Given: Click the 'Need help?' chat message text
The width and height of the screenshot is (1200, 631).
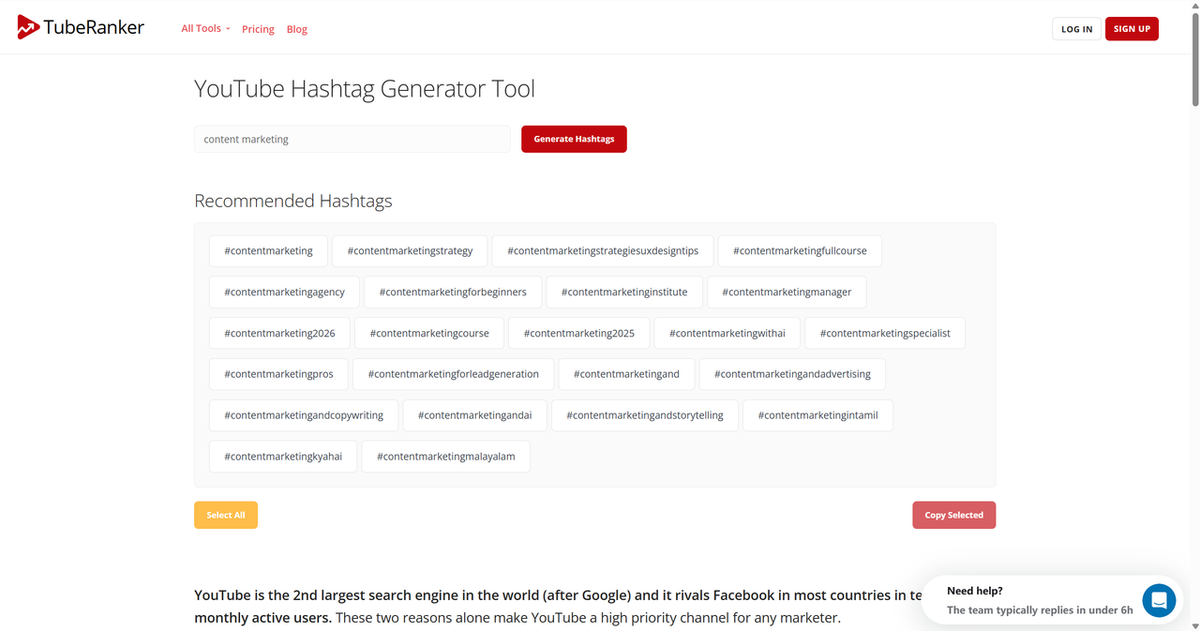Looking at the screenshot, I should 975,591.
